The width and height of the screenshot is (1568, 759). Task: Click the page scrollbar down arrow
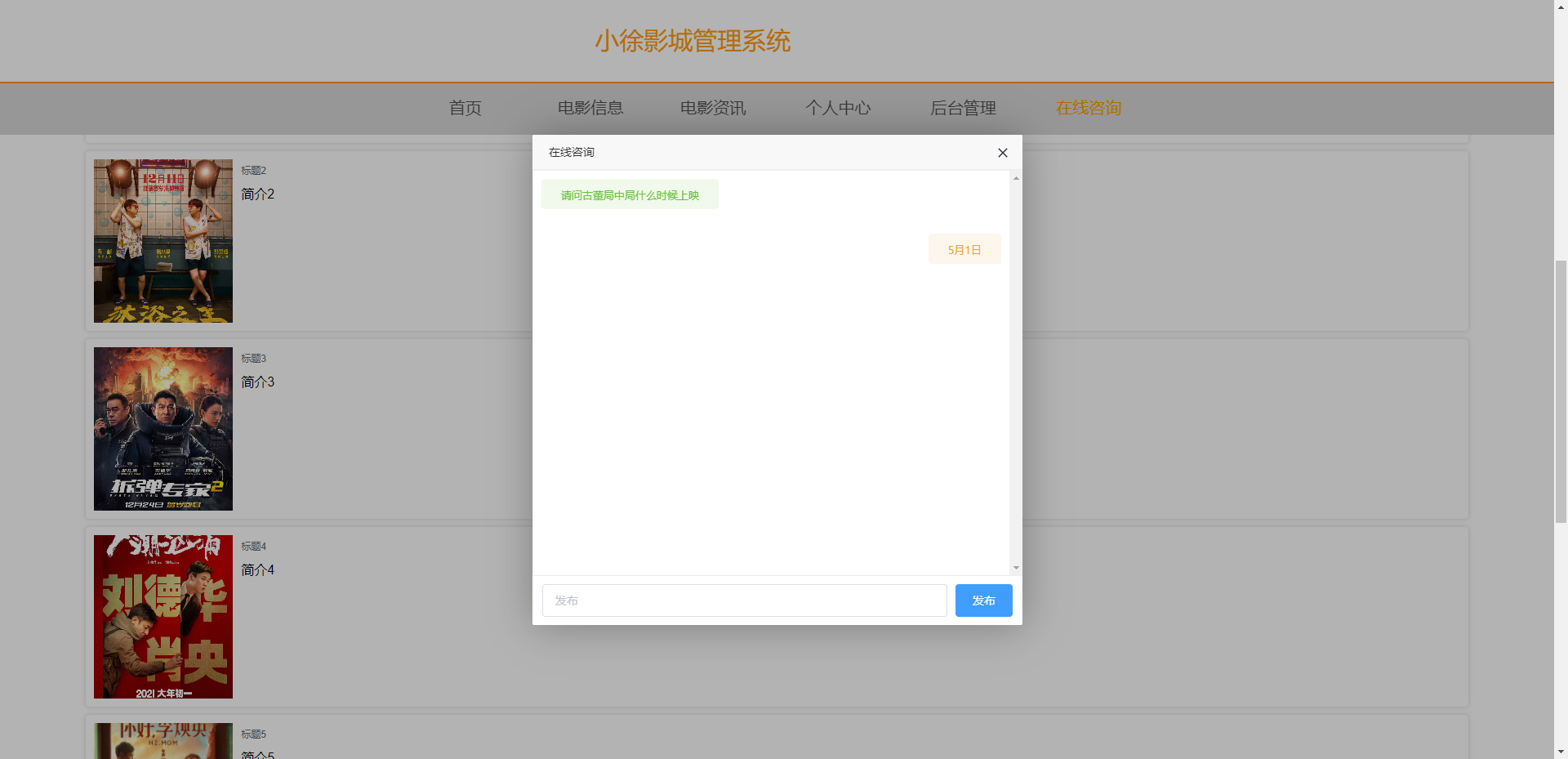point(1561,752)
